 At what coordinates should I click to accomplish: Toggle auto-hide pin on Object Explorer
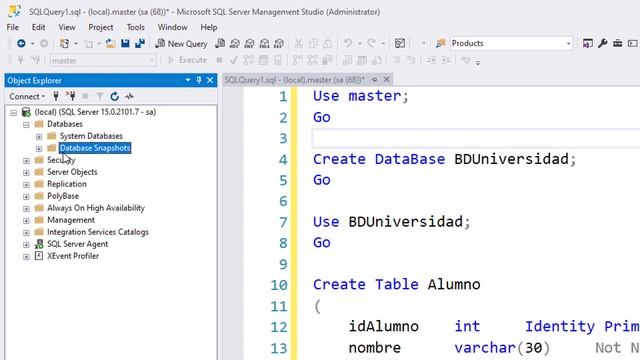pos(199,80)
